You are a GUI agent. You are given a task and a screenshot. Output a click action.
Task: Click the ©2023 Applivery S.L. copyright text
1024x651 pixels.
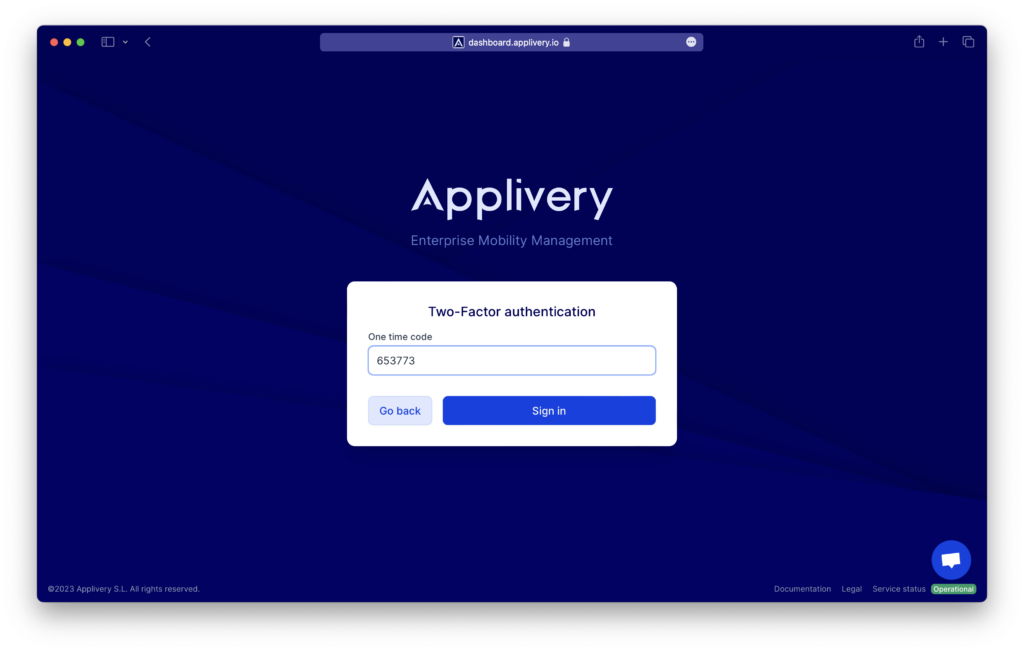(x=123, y=589)
